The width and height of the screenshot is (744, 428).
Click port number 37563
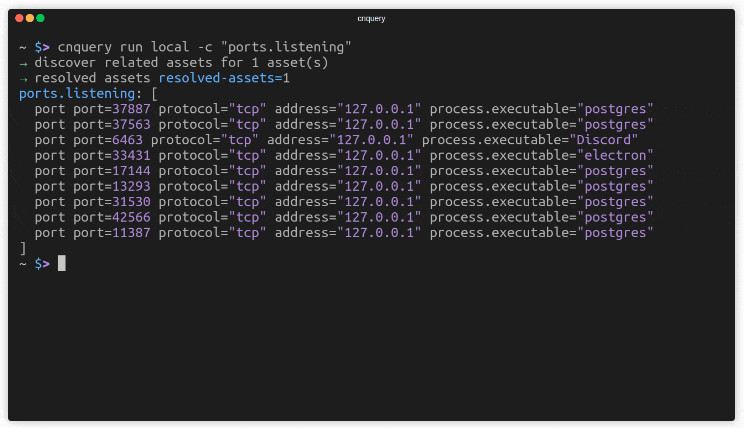pos(131,124)
